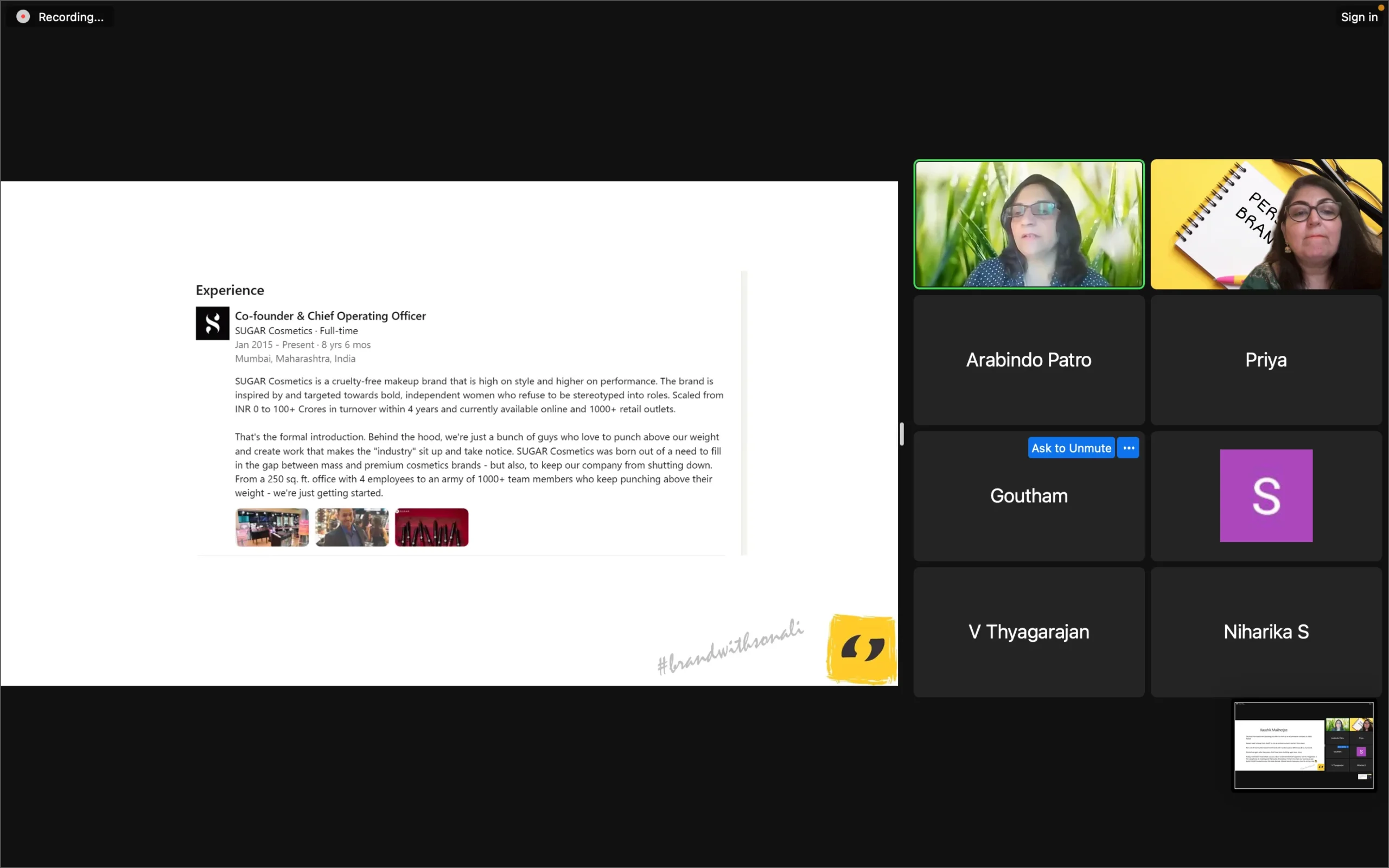Click the small meeting preview thumbnail
1389x868 pixels.
(x=1303, y=745)
